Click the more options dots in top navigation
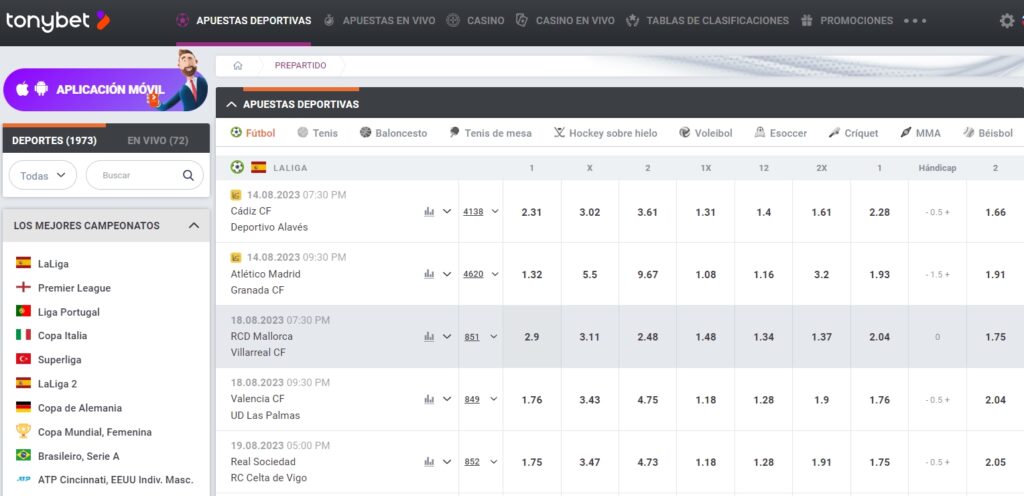 pyautogui.click(x=915, y=21)
